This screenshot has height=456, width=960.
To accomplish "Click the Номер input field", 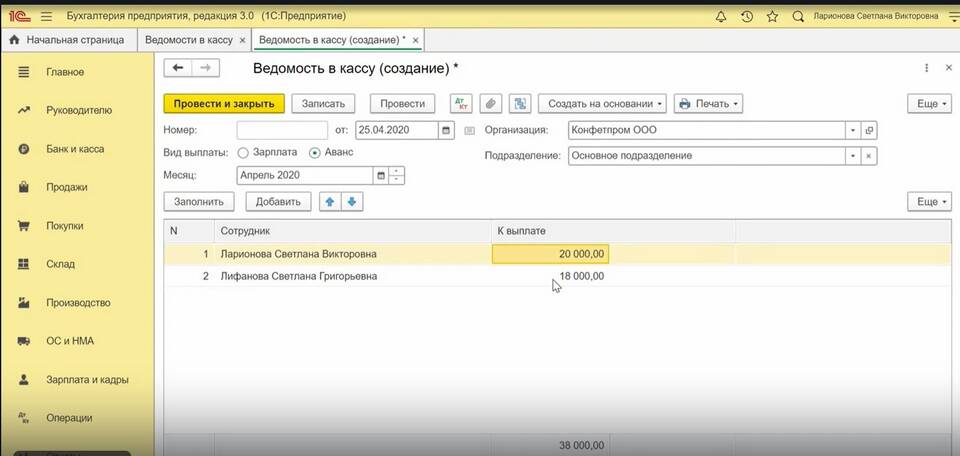I will pos(282,130).
